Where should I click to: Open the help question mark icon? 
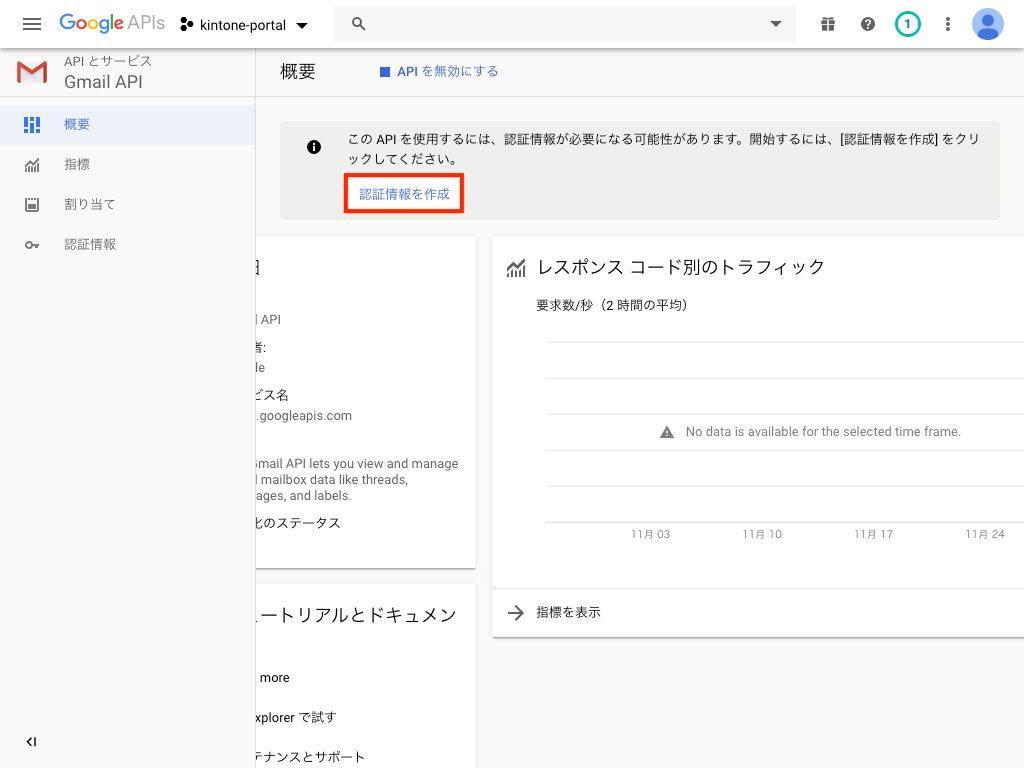point(868,24)
